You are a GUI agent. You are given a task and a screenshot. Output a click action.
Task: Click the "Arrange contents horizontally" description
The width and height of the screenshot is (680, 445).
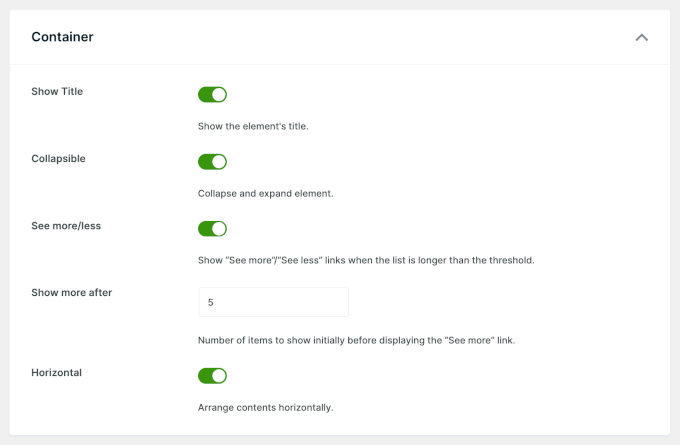[x=265, y=407]
